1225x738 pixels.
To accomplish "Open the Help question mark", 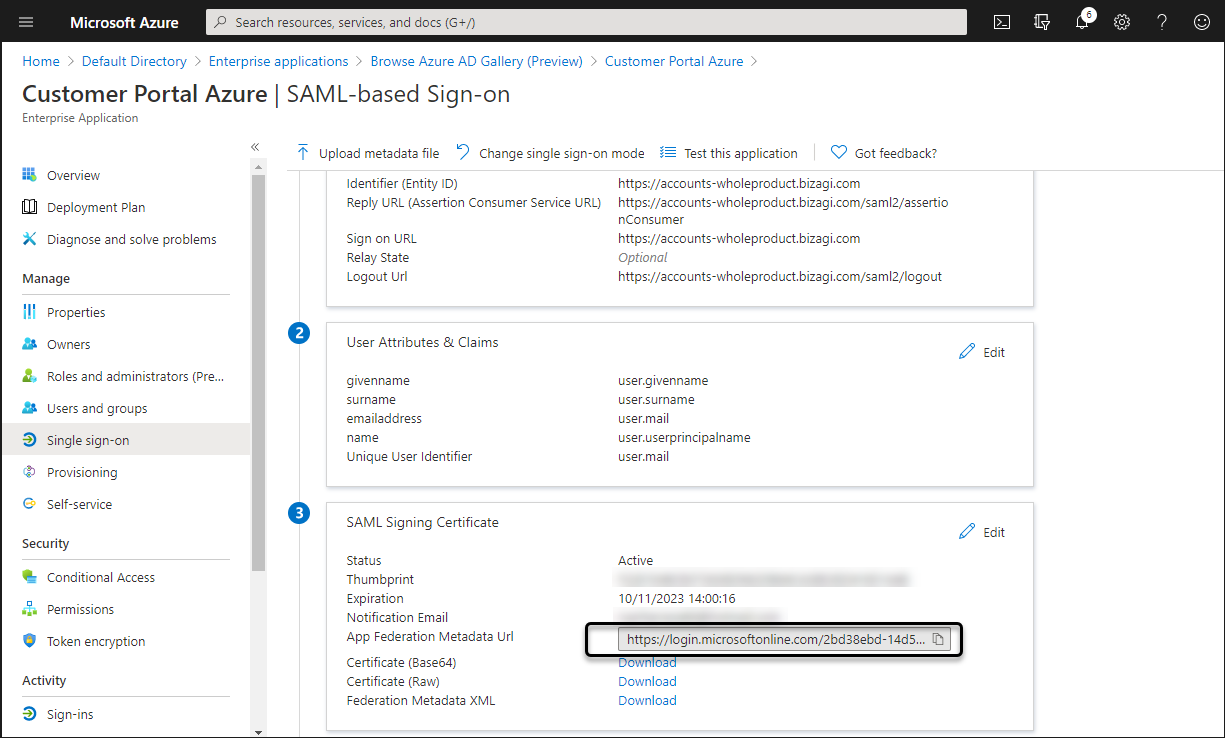I will pos(1162,22).
